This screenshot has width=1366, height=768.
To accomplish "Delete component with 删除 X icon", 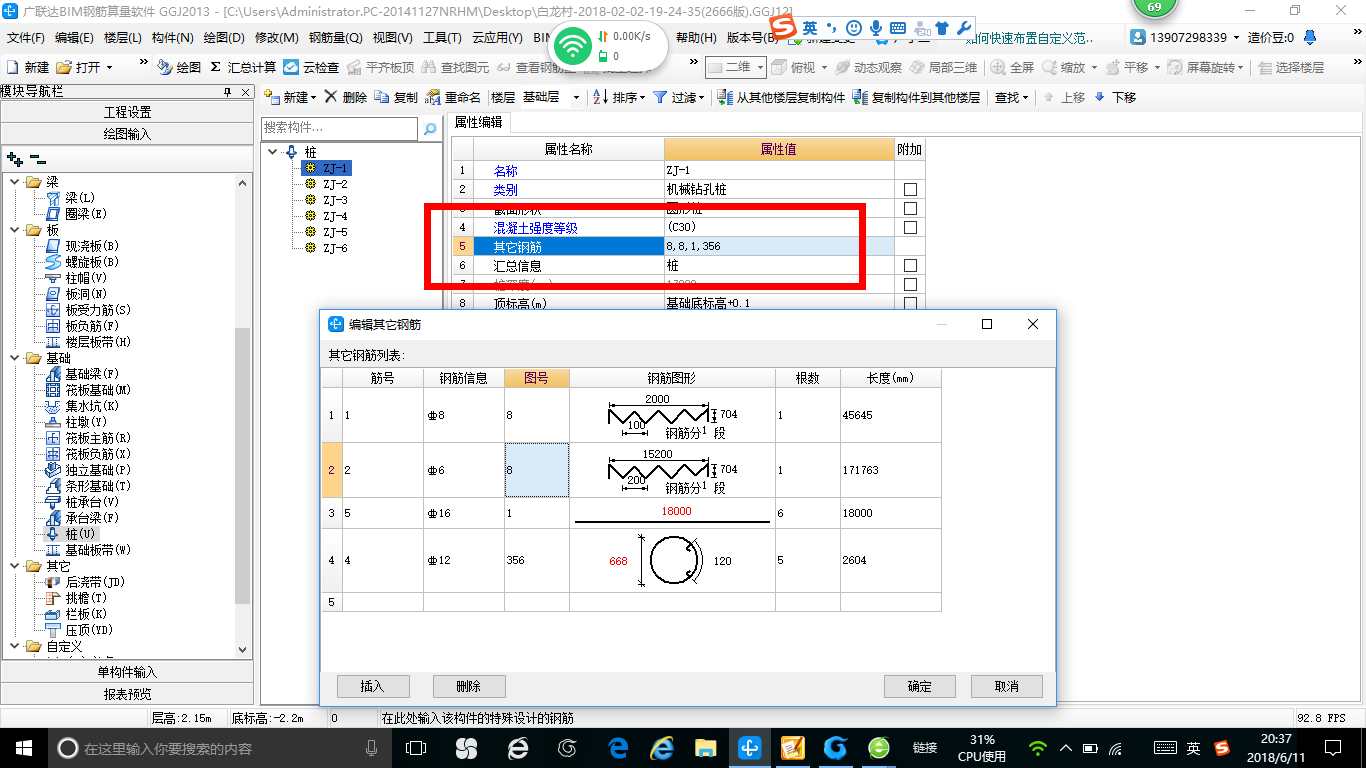I will pos(346,97).
